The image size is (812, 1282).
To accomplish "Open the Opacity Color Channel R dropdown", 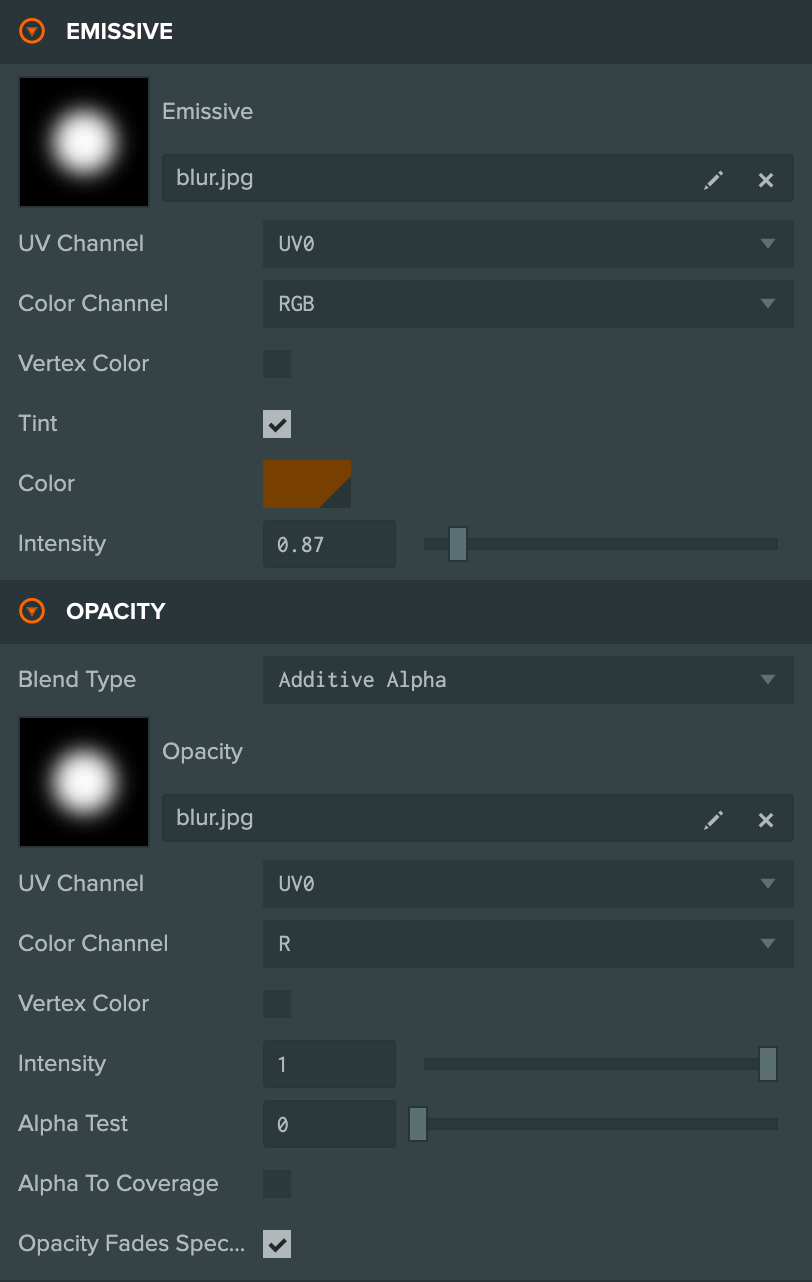I will [x=528, y=944].
